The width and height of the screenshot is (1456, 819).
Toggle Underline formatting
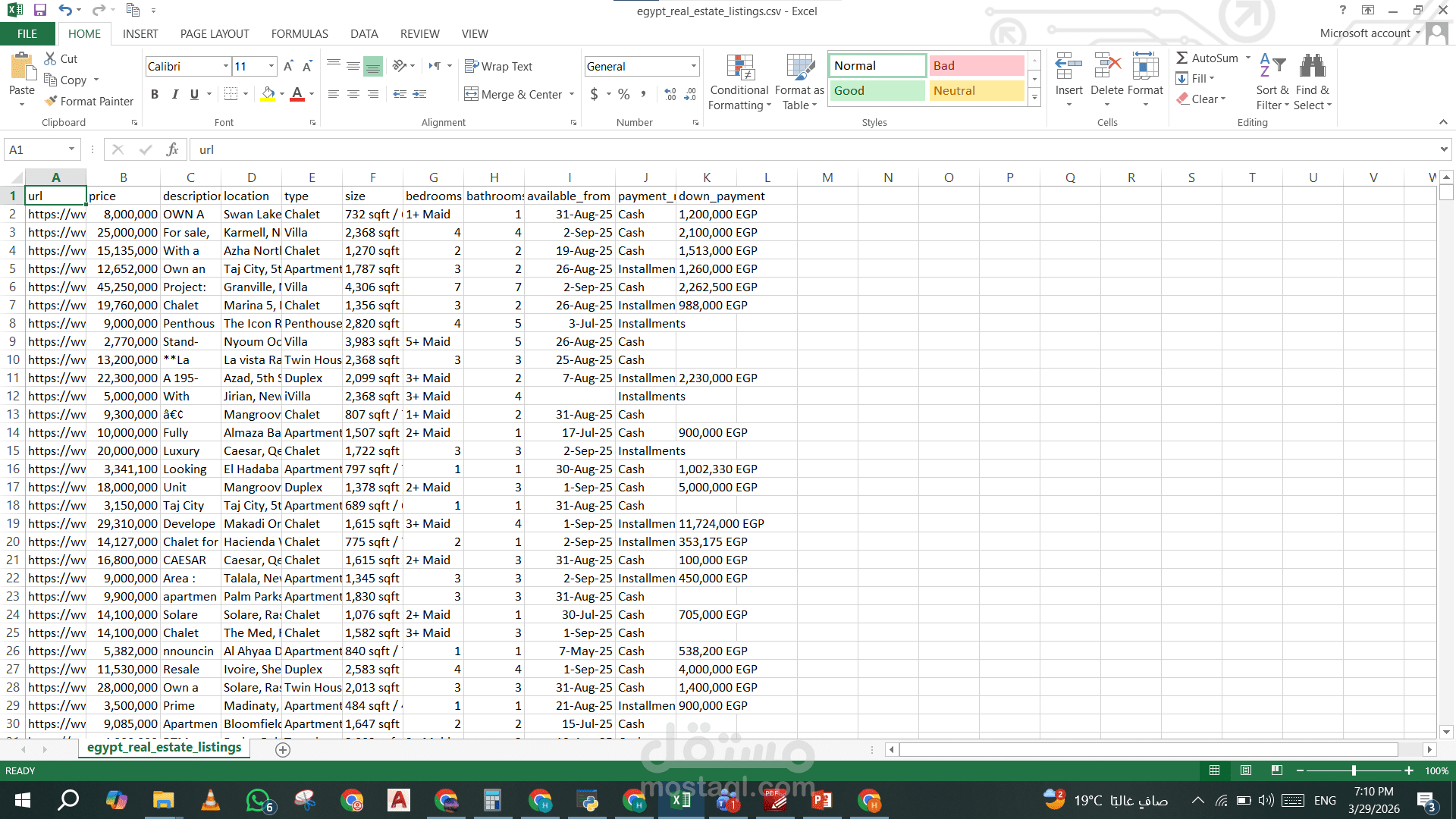194,94
